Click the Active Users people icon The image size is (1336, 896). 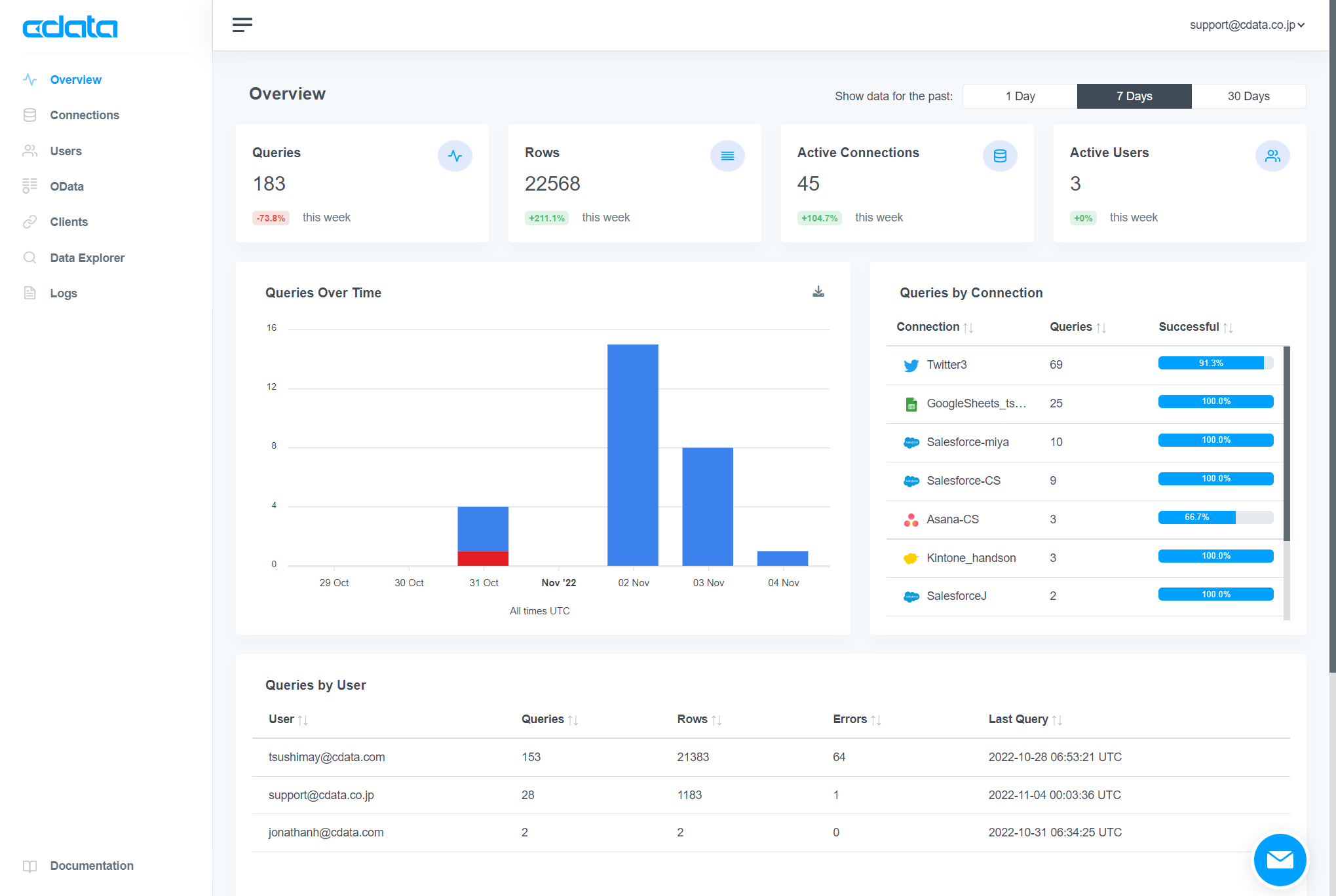point(1272,156)
